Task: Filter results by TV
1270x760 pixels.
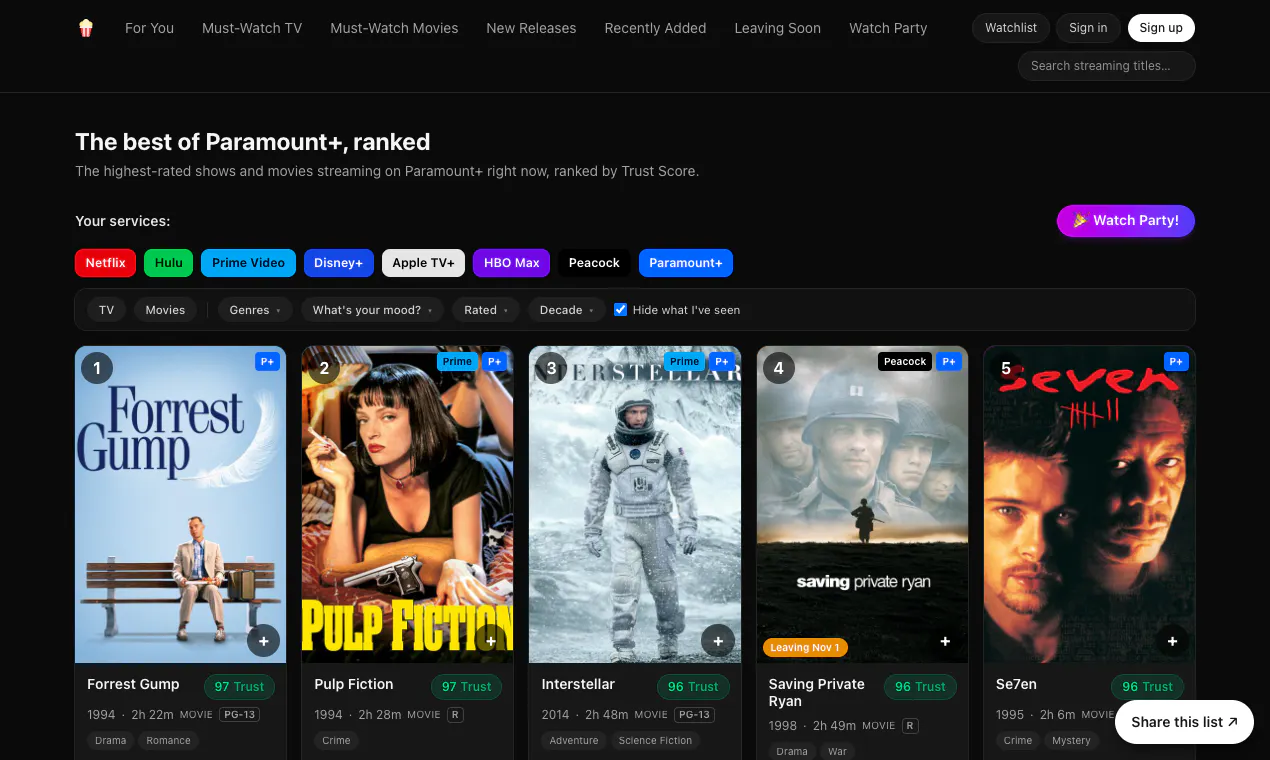Action: point(106,310)
